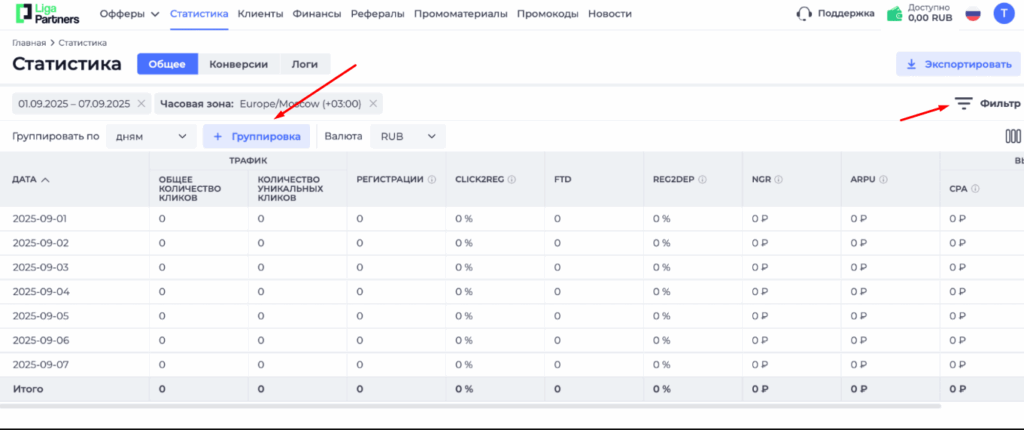The image size is (1024, 430).
Task: Open the Фильтр filter icon
Action: [x=963, y=103]
